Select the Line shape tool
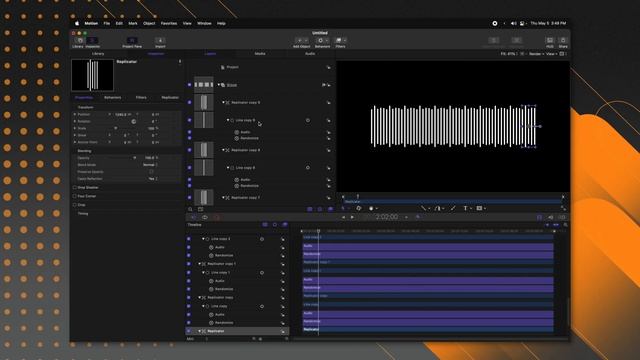Viewport: 640px width, 360px height. [x=423, y=208]
